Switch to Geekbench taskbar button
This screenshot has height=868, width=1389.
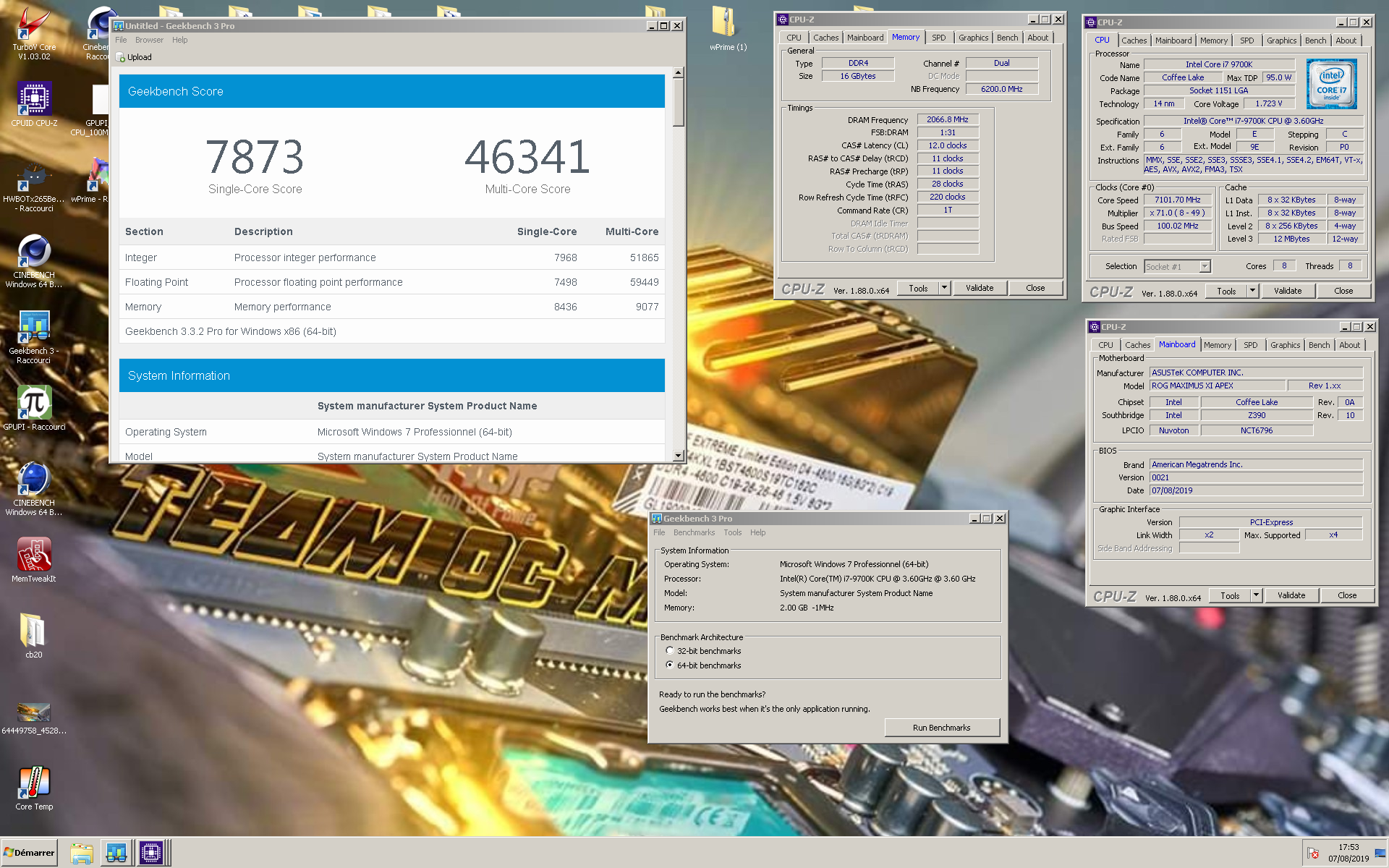(116, 853)
